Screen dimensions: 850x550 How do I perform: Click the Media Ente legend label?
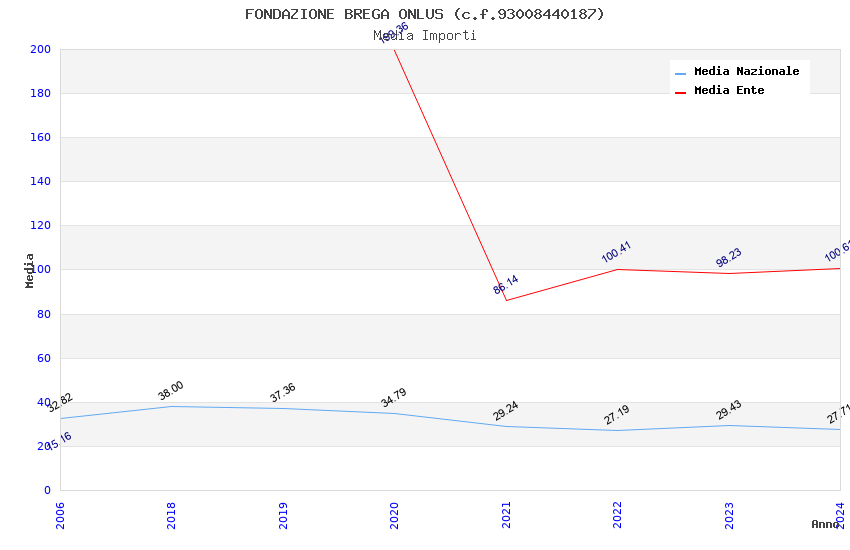729,90
